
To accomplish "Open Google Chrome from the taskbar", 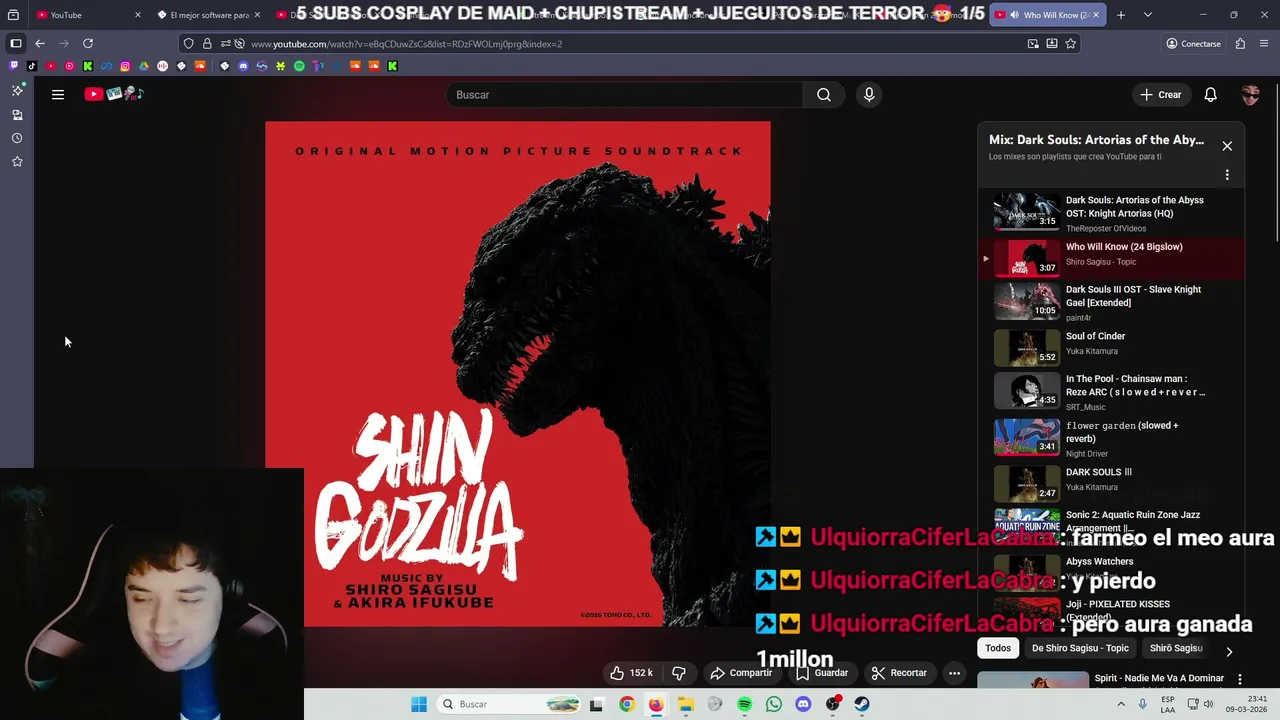I will (x=626, y=704).
